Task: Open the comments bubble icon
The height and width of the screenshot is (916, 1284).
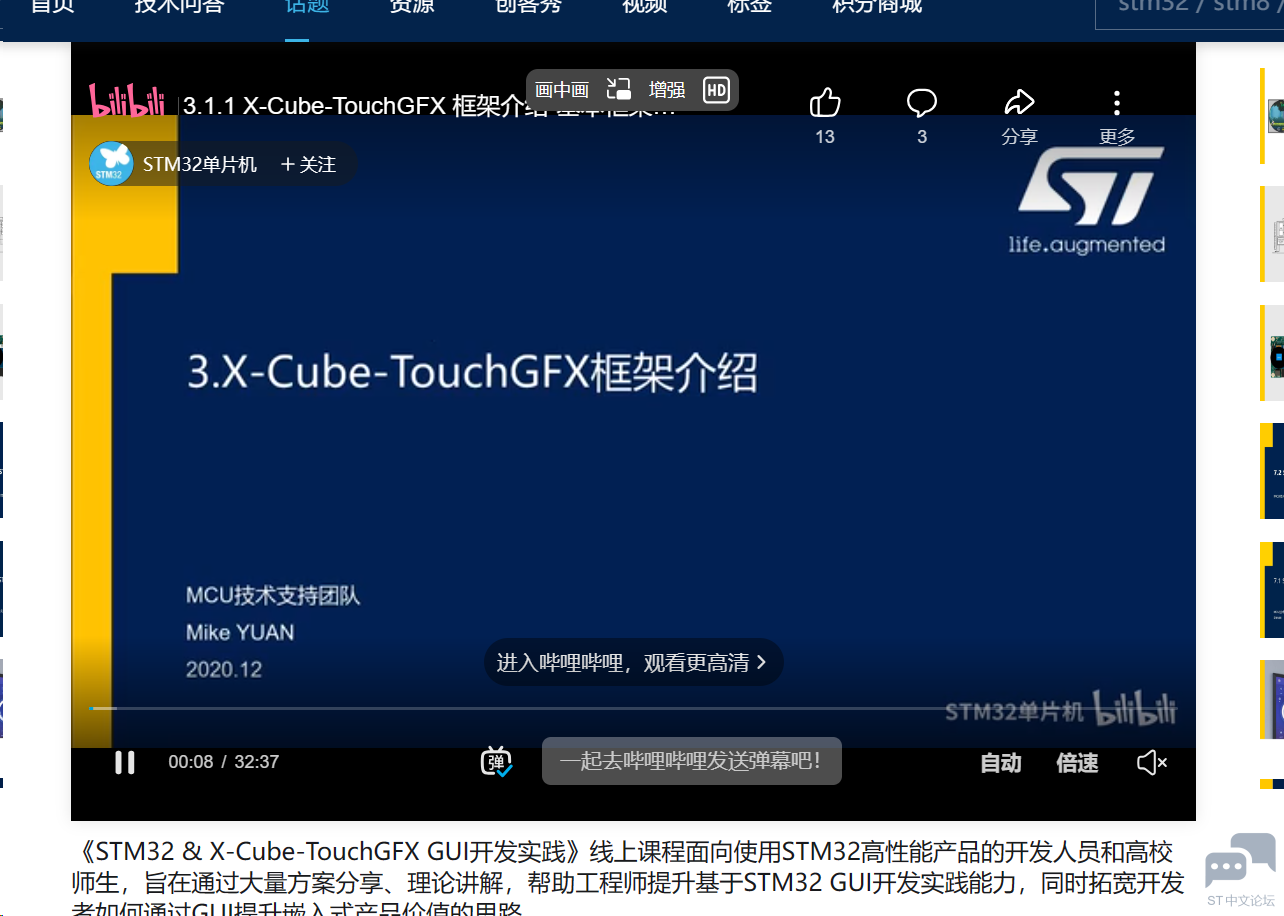Action: click(x=922, y=102)
